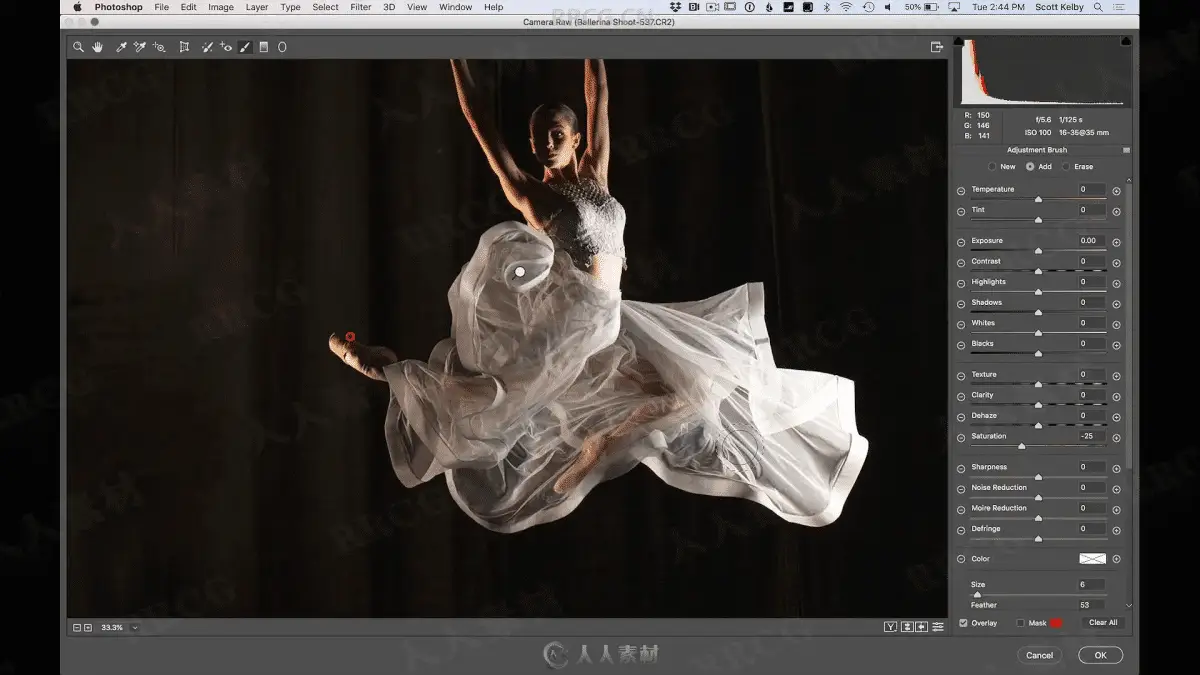Screen dimensions: 1200x675
Task: Select the Add brush radio button
Action: pos(1030,167)
